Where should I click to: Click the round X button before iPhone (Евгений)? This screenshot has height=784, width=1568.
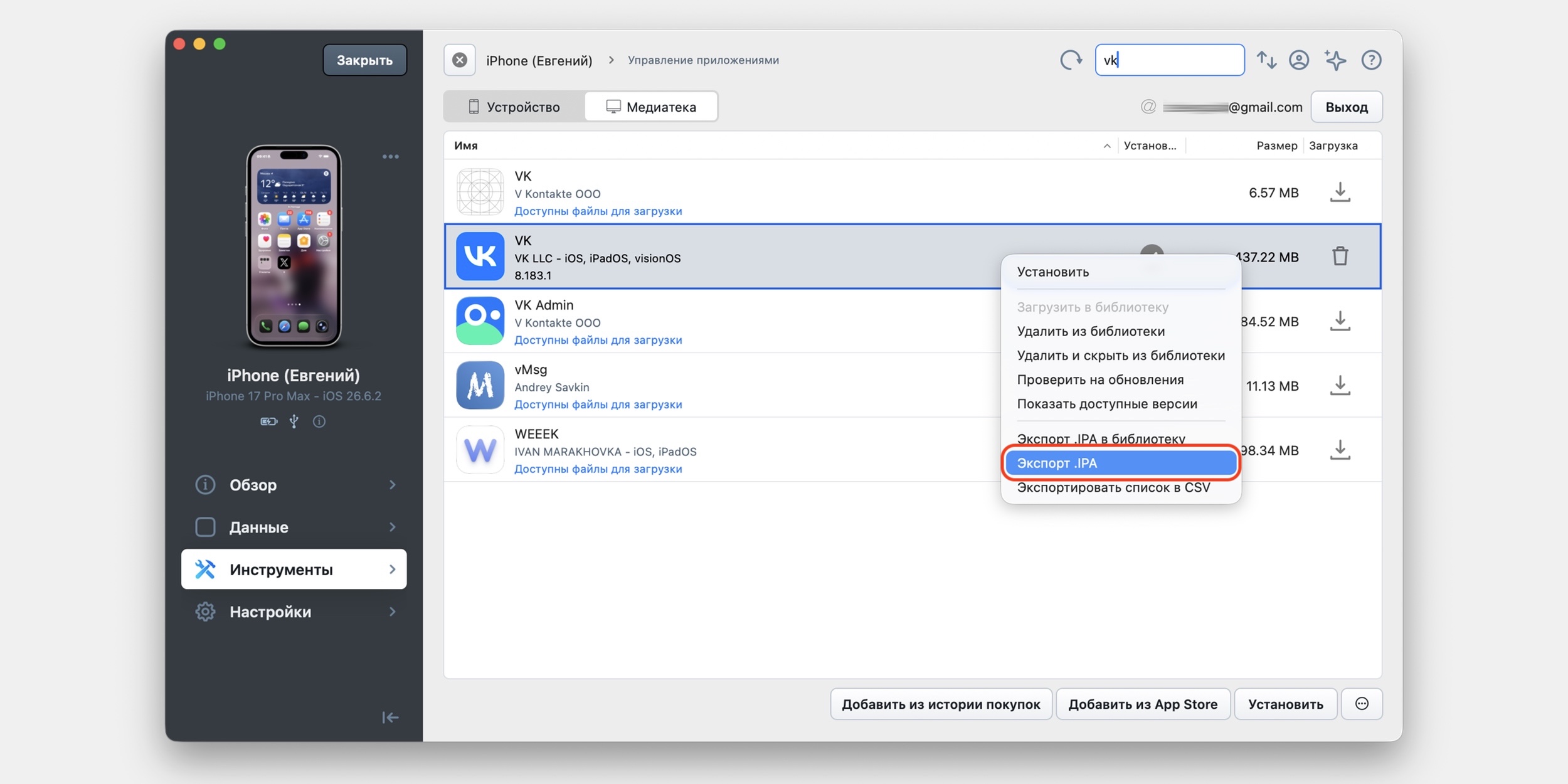tap(460, 60)
